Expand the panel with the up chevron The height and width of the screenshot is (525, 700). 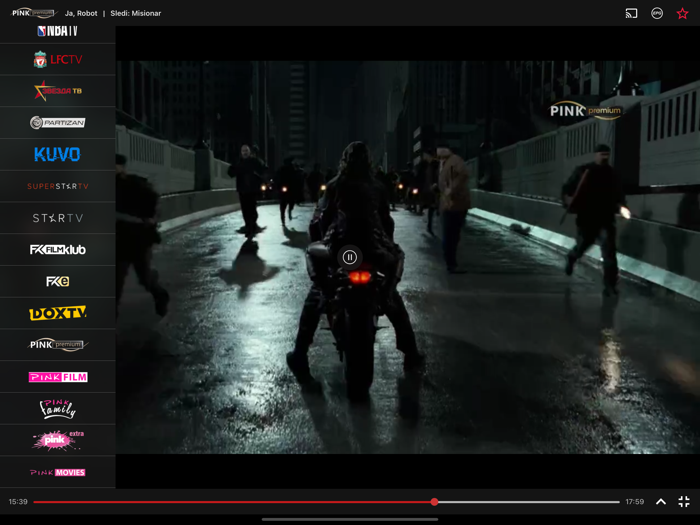pos(661,501)
